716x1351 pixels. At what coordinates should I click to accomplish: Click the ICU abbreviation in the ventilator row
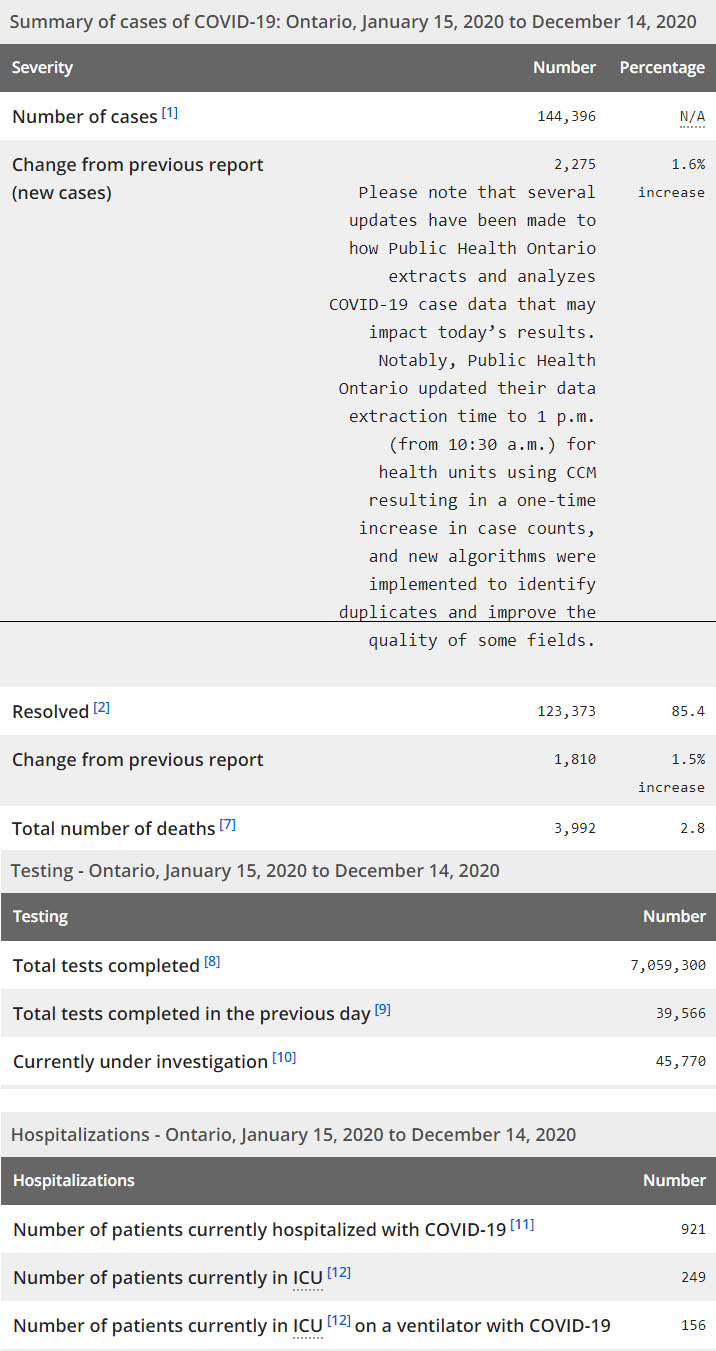pos(308,1327)
